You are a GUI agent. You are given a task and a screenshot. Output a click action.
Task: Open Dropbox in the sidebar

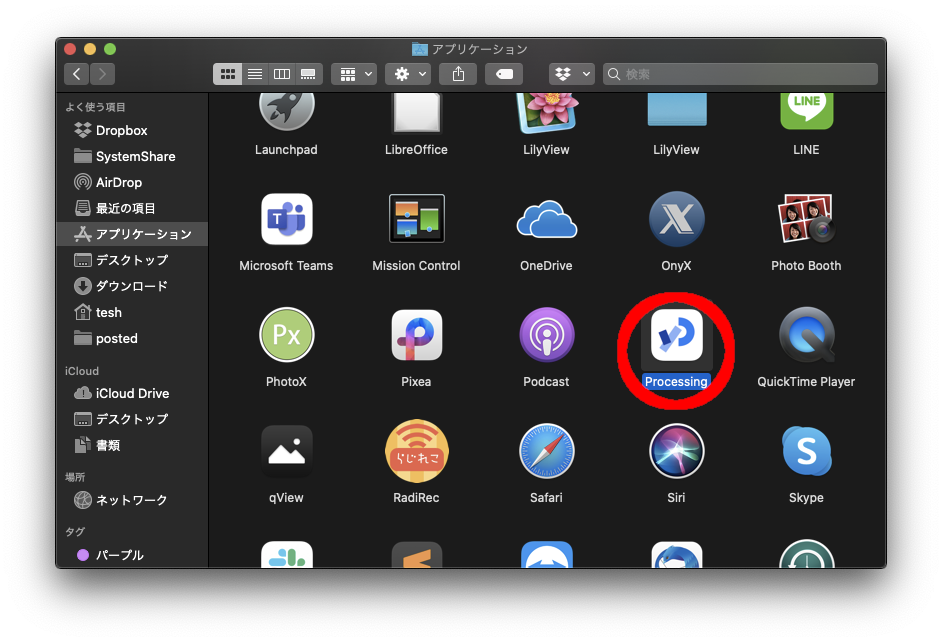132,130
